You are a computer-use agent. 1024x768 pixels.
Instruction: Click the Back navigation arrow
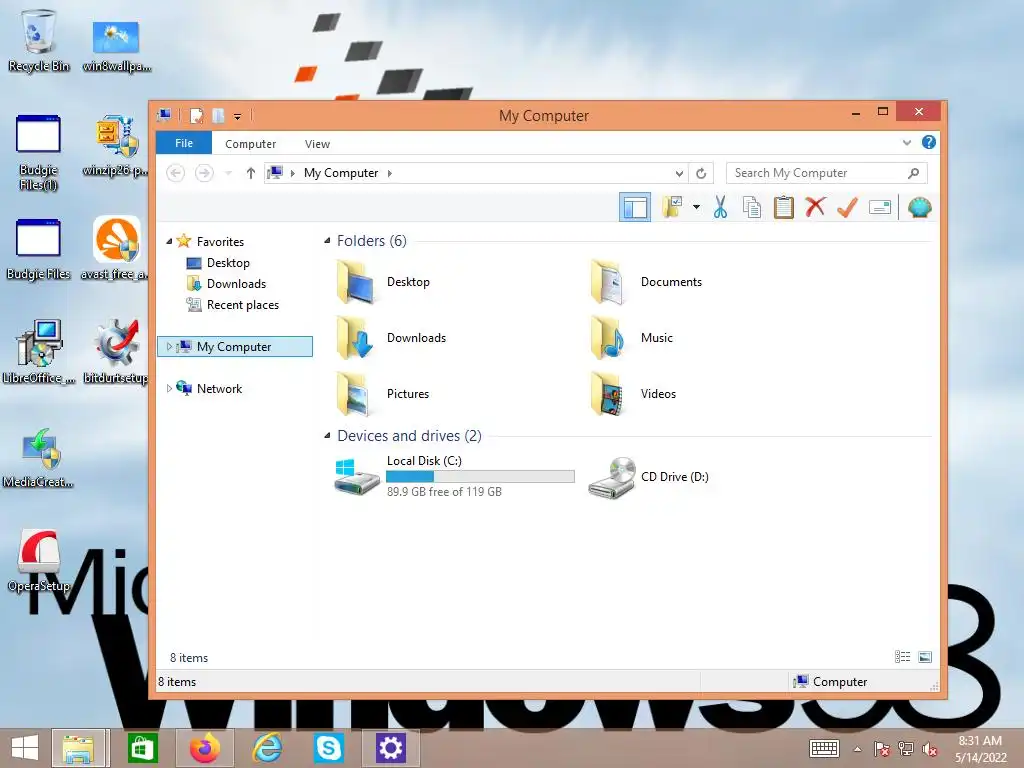[175, 173]
